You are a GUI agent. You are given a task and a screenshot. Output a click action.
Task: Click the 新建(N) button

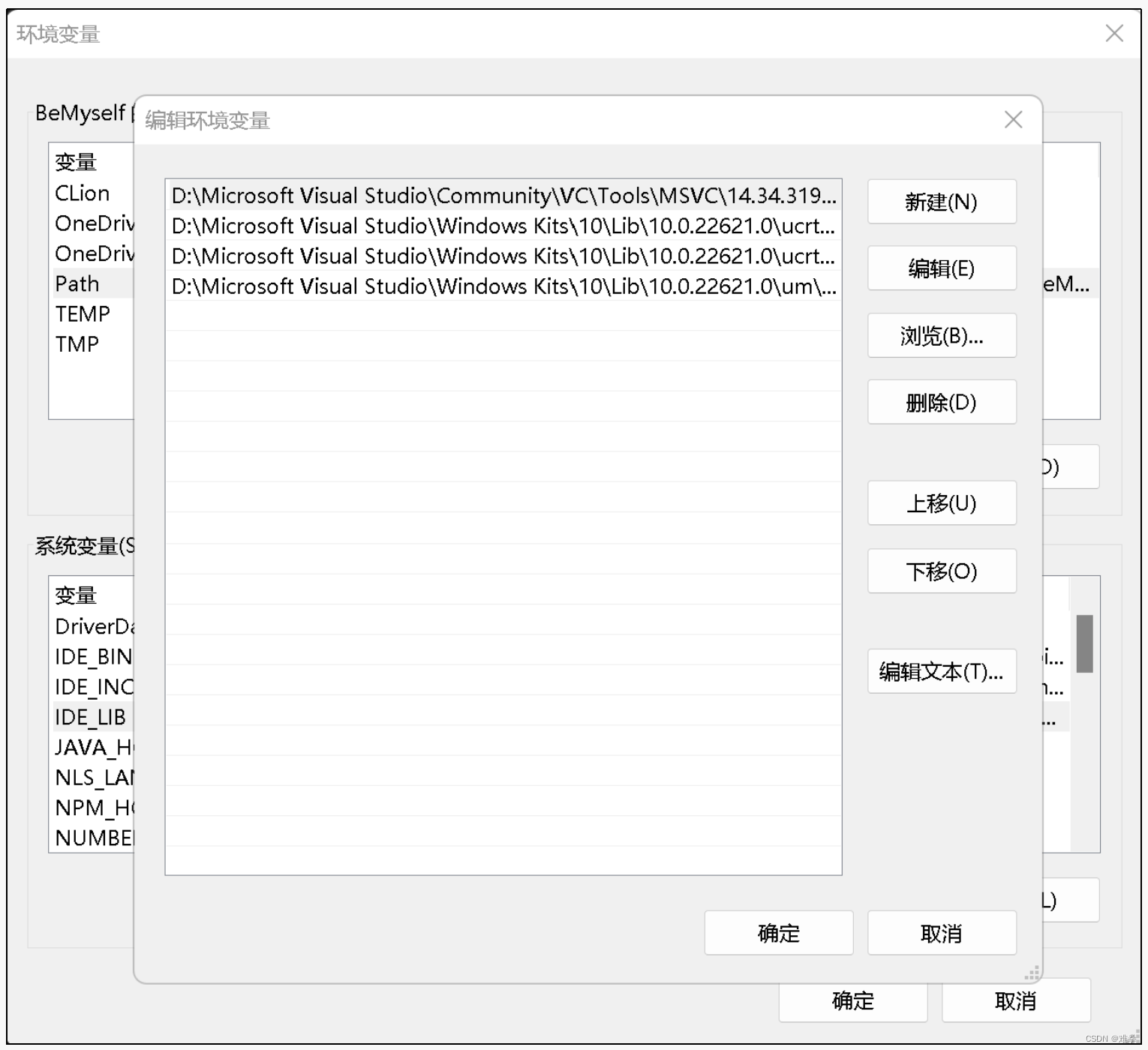(x=942, y=202)
